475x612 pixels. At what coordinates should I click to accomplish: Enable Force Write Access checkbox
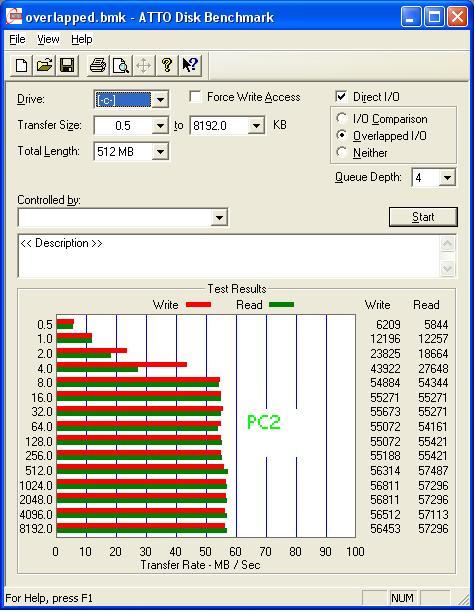(x=195, y=96)
